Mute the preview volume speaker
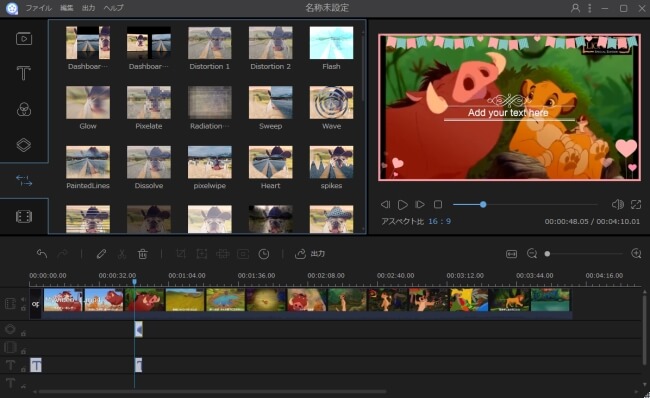 coord(617,204)
